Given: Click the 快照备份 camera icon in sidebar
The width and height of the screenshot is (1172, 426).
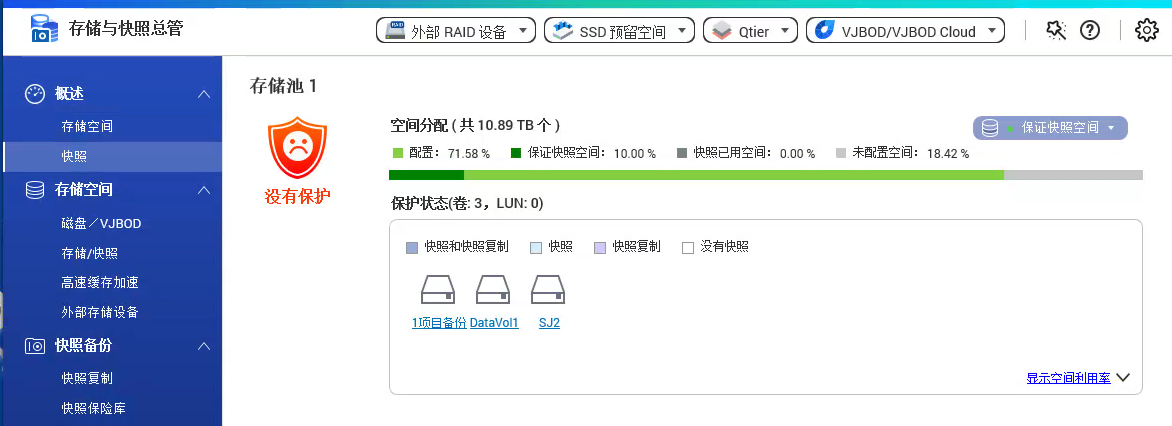Looking at the screenshot, I should [35, 346].
